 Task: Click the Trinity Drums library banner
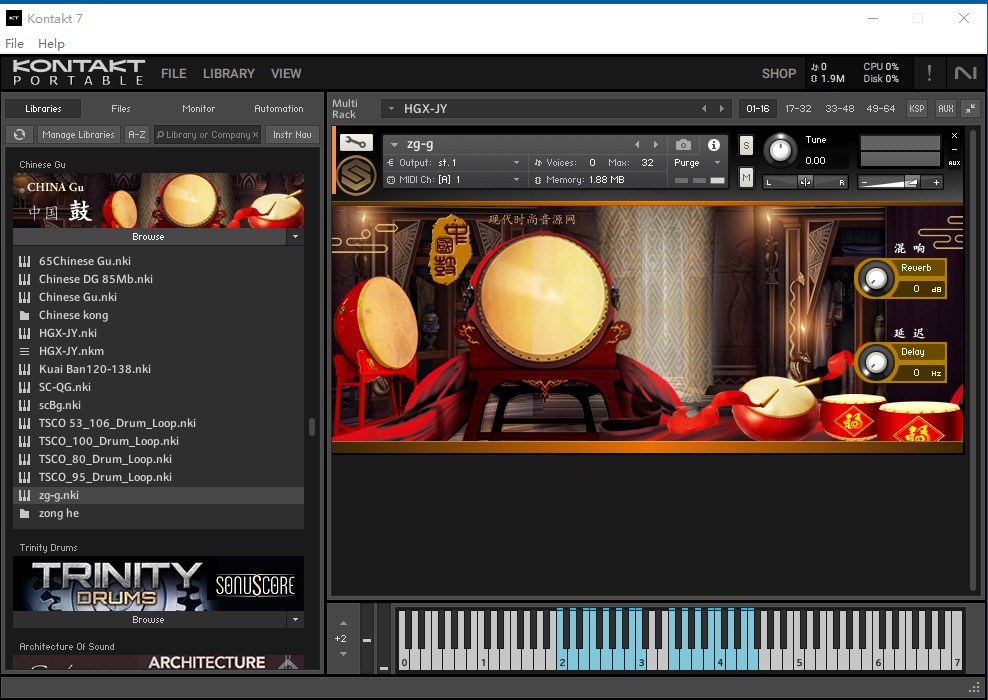158,583
